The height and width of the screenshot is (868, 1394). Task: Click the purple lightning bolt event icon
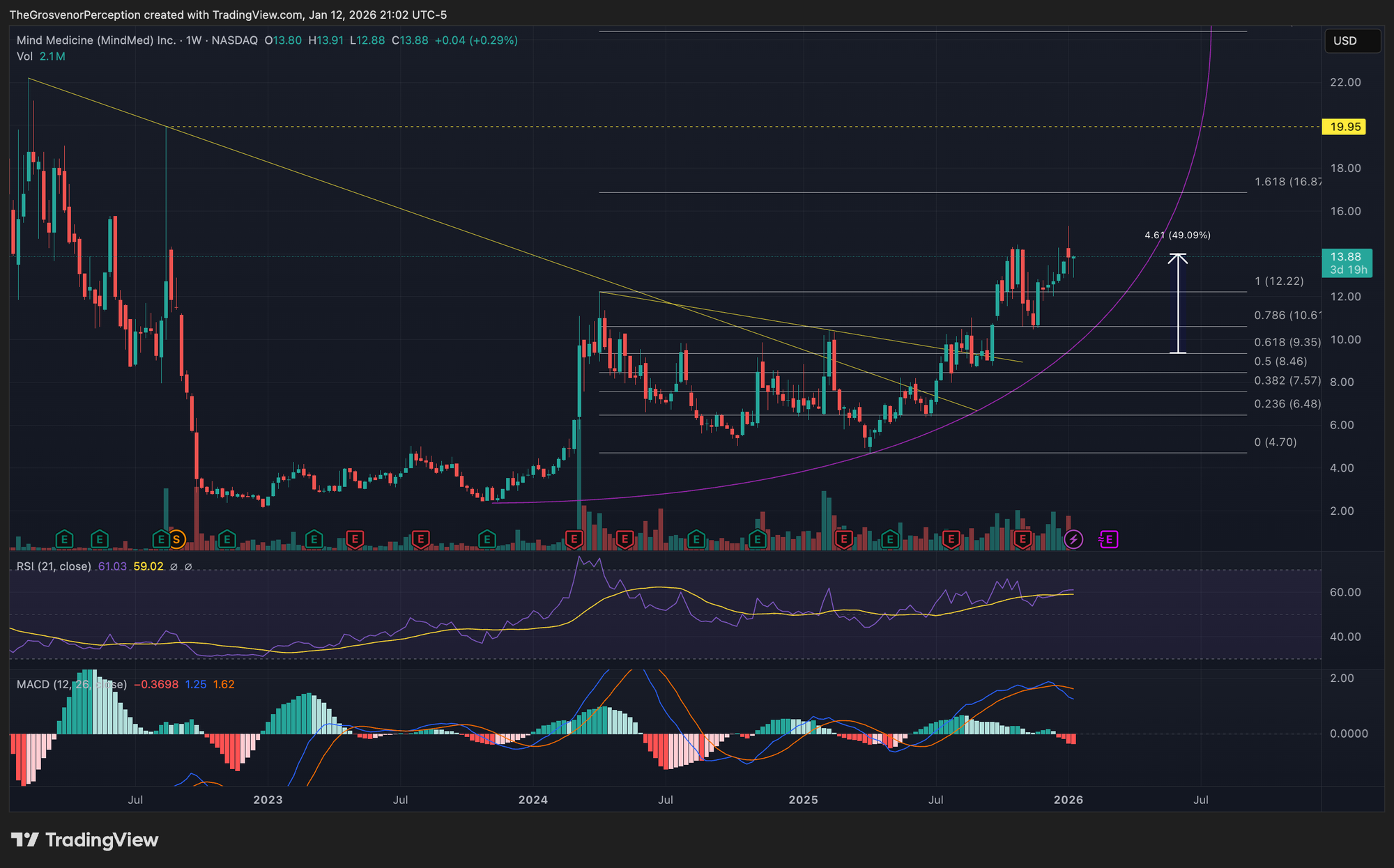(x=1073, y=538)
